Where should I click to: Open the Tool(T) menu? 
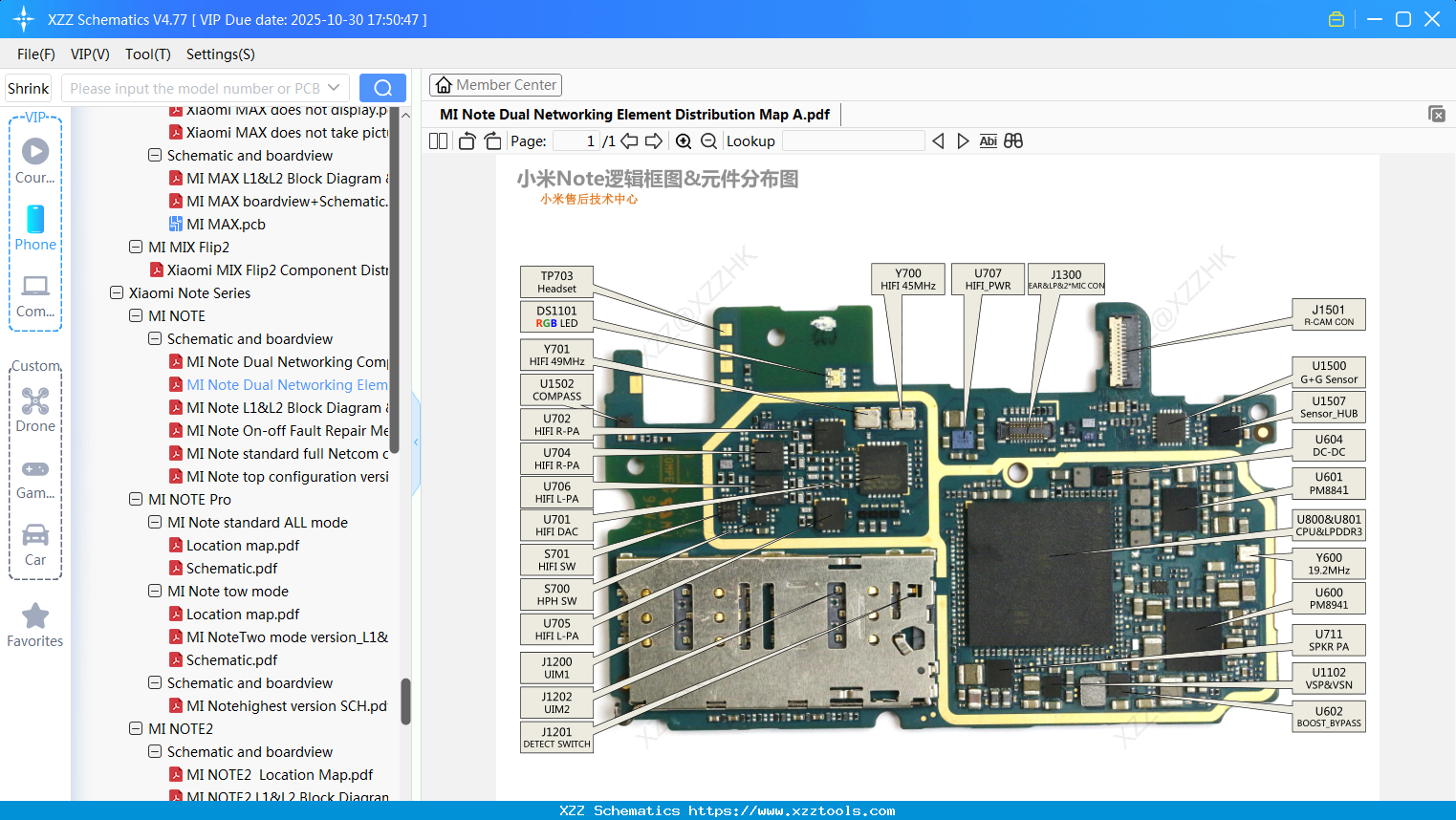pos(147,54)
